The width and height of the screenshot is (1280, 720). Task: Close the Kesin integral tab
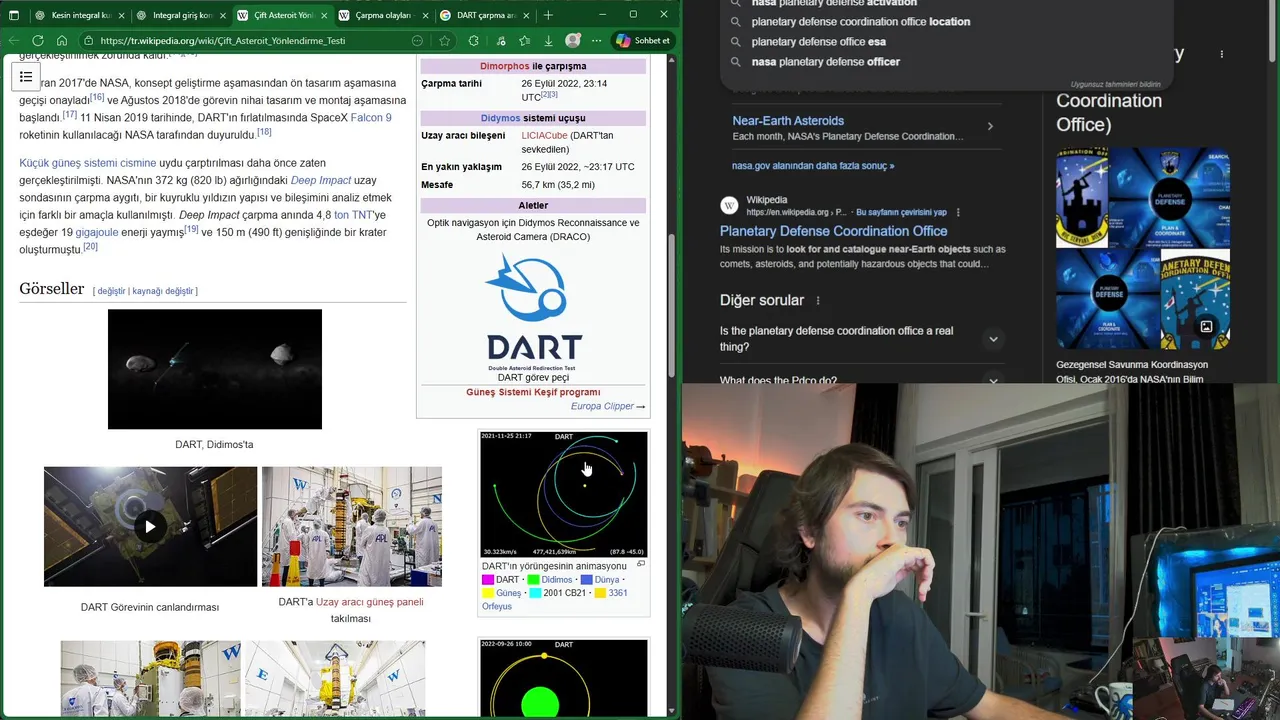121,15
